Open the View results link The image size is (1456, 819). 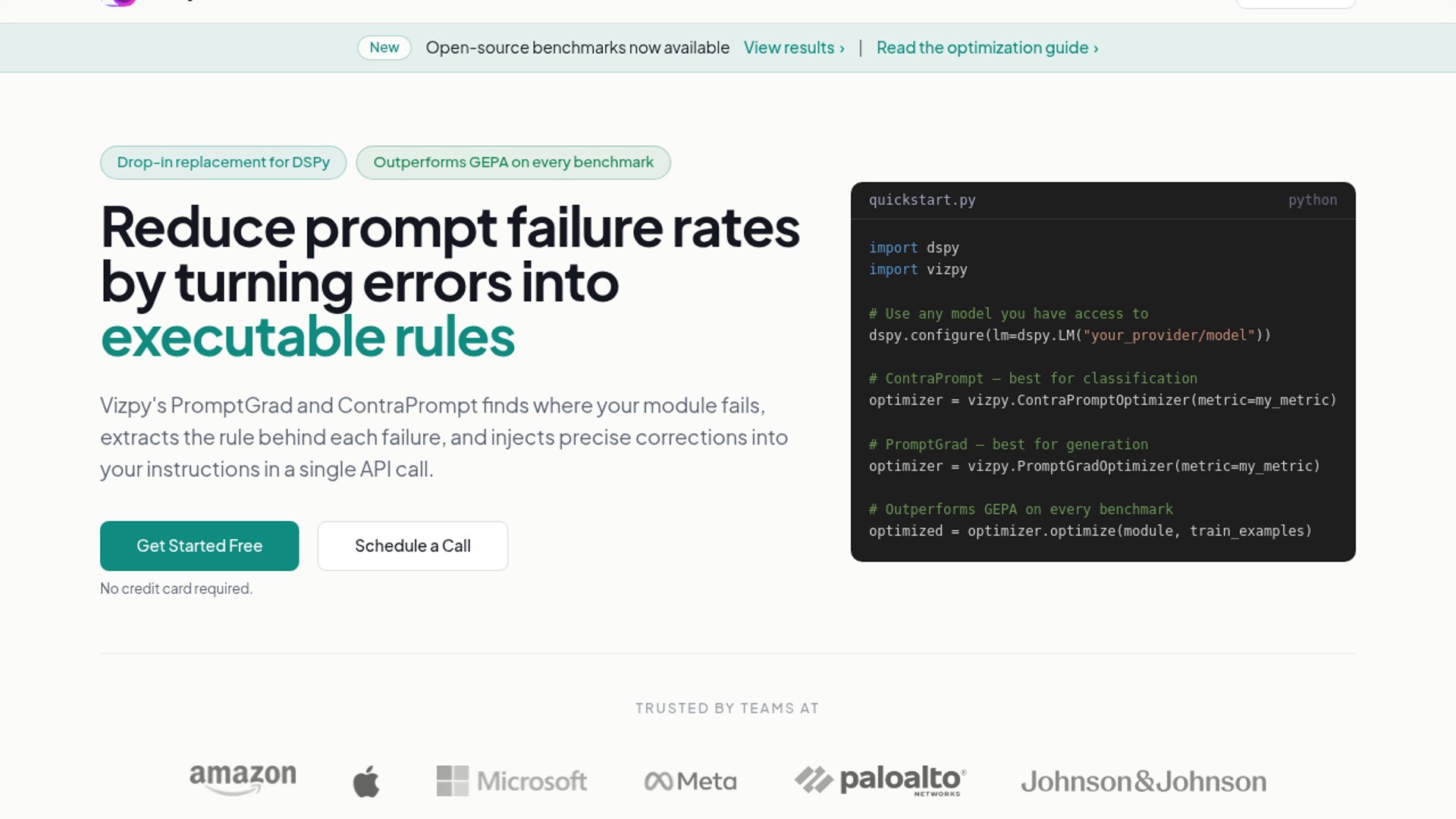(793, 48)
